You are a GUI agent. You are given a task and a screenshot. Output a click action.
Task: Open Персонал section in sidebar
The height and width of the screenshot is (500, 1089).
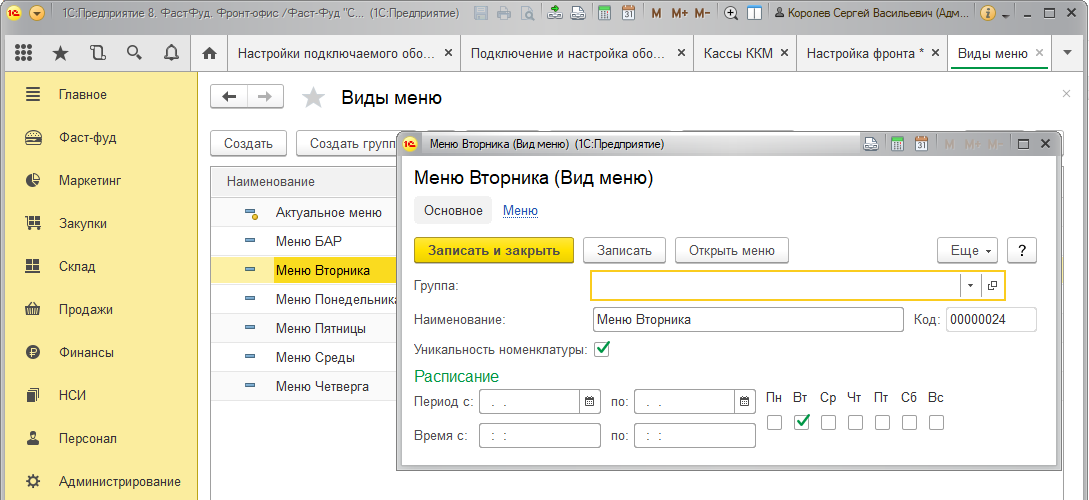click(x=99, y=439)
